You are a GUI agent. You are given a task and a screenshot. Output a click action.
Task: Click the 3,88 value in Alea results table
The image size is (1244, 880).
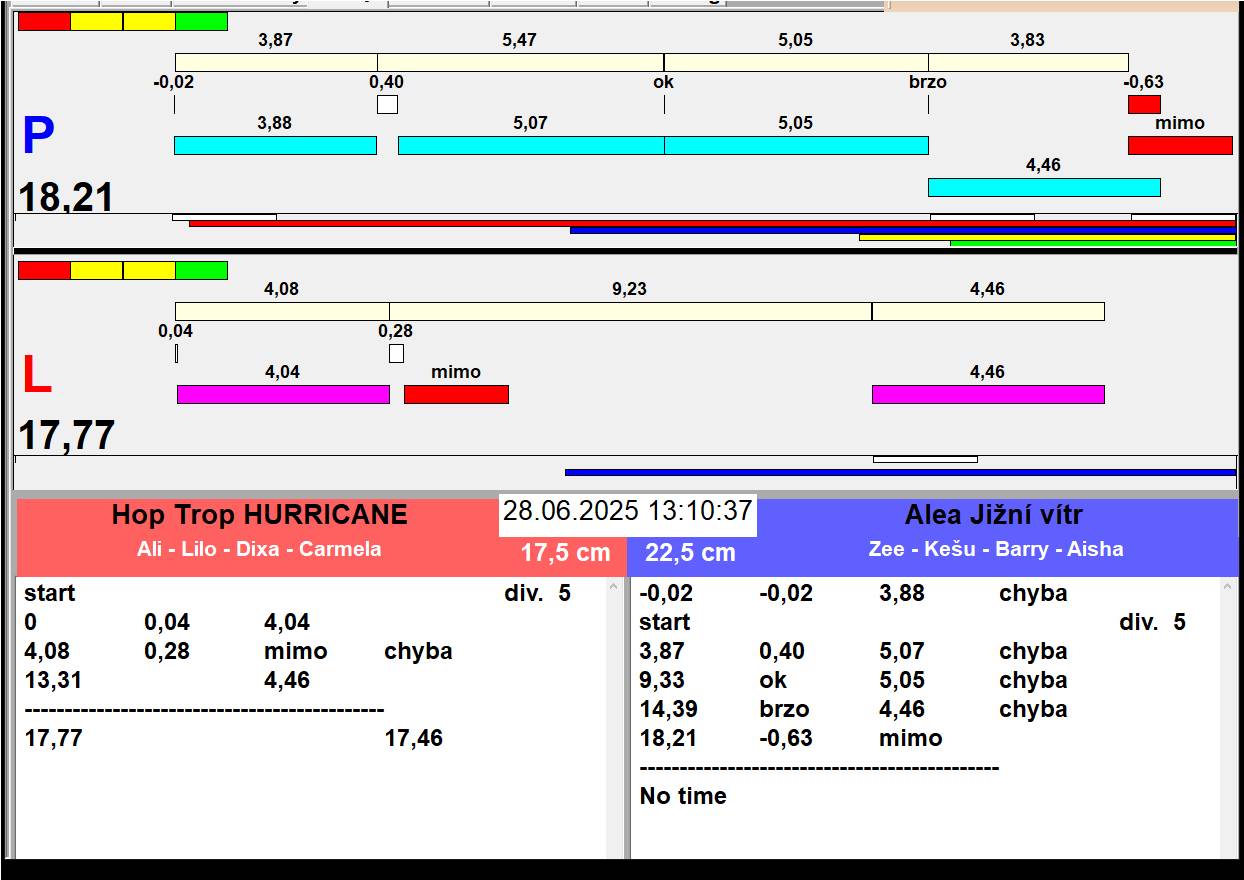point(902,594)
